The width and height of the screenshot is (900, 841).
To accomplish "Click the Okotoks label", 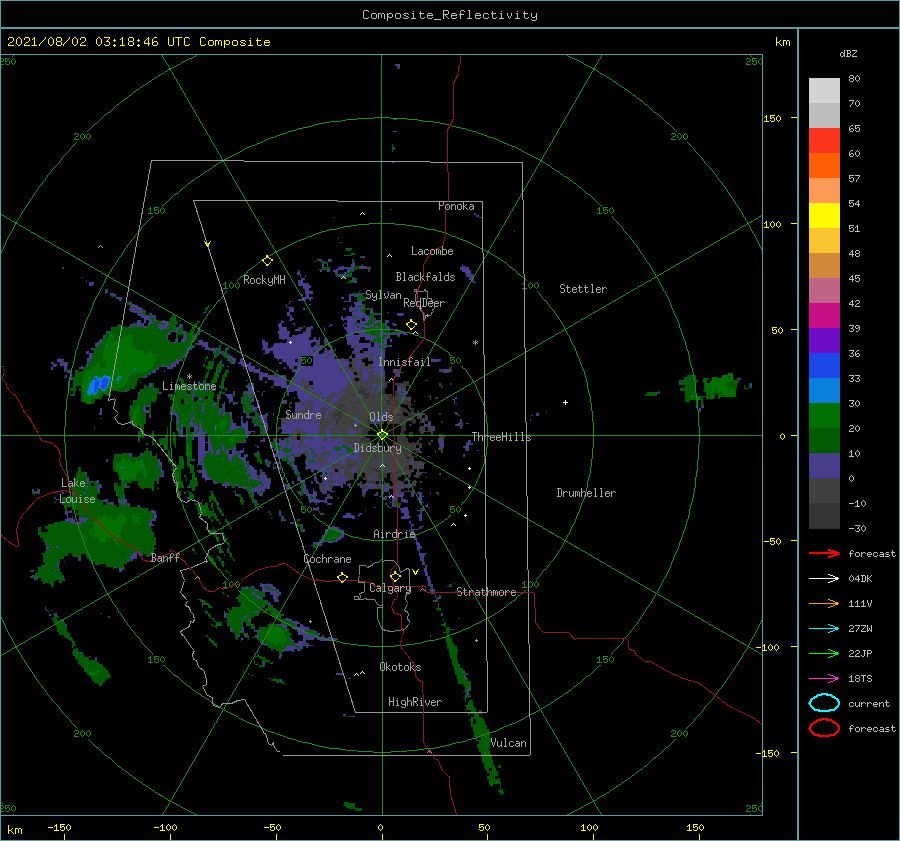I will (x=400, y=667).
